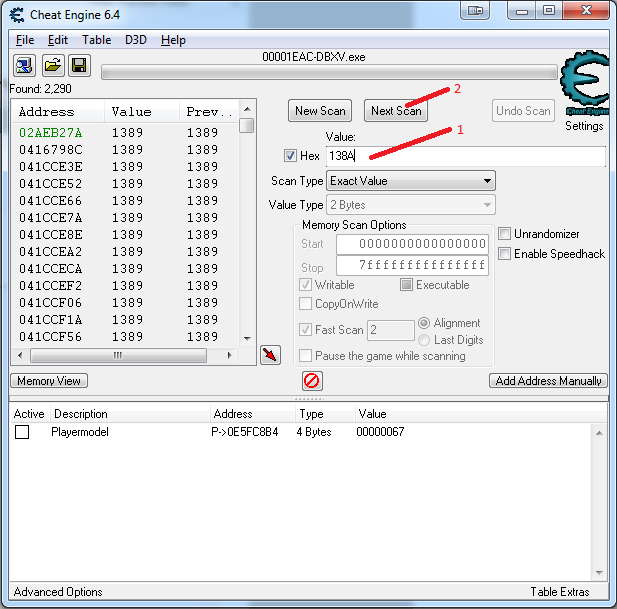The image size is (617, 609).
Task: Sort results by Value column header
Action: [142, 112]
